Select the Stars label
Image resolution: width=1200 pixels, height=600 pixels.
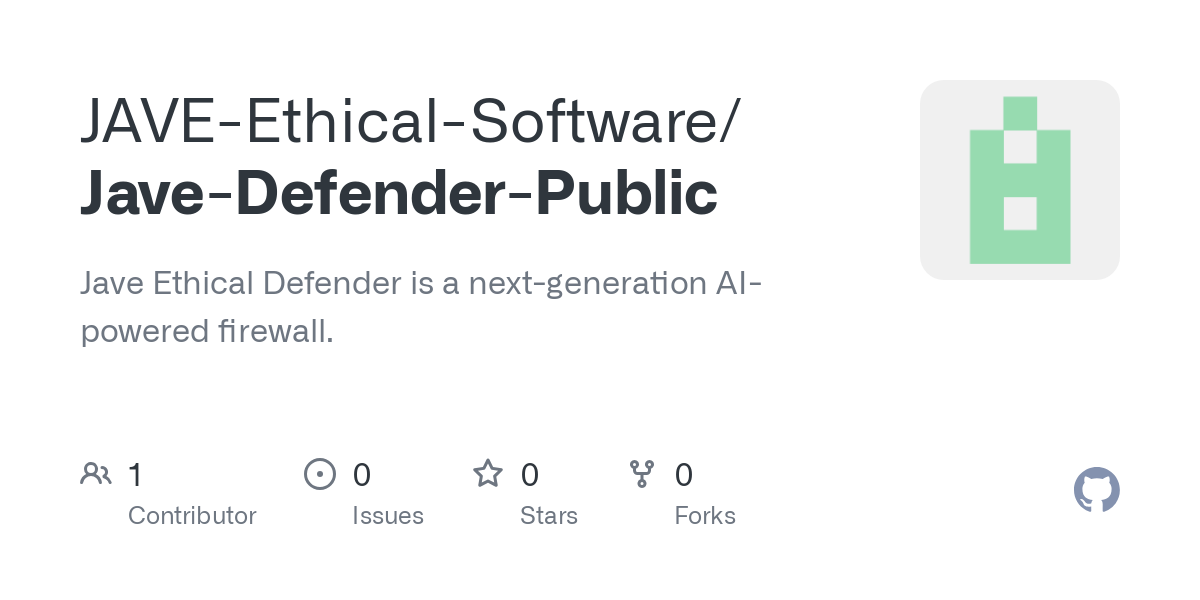[549, 516]
